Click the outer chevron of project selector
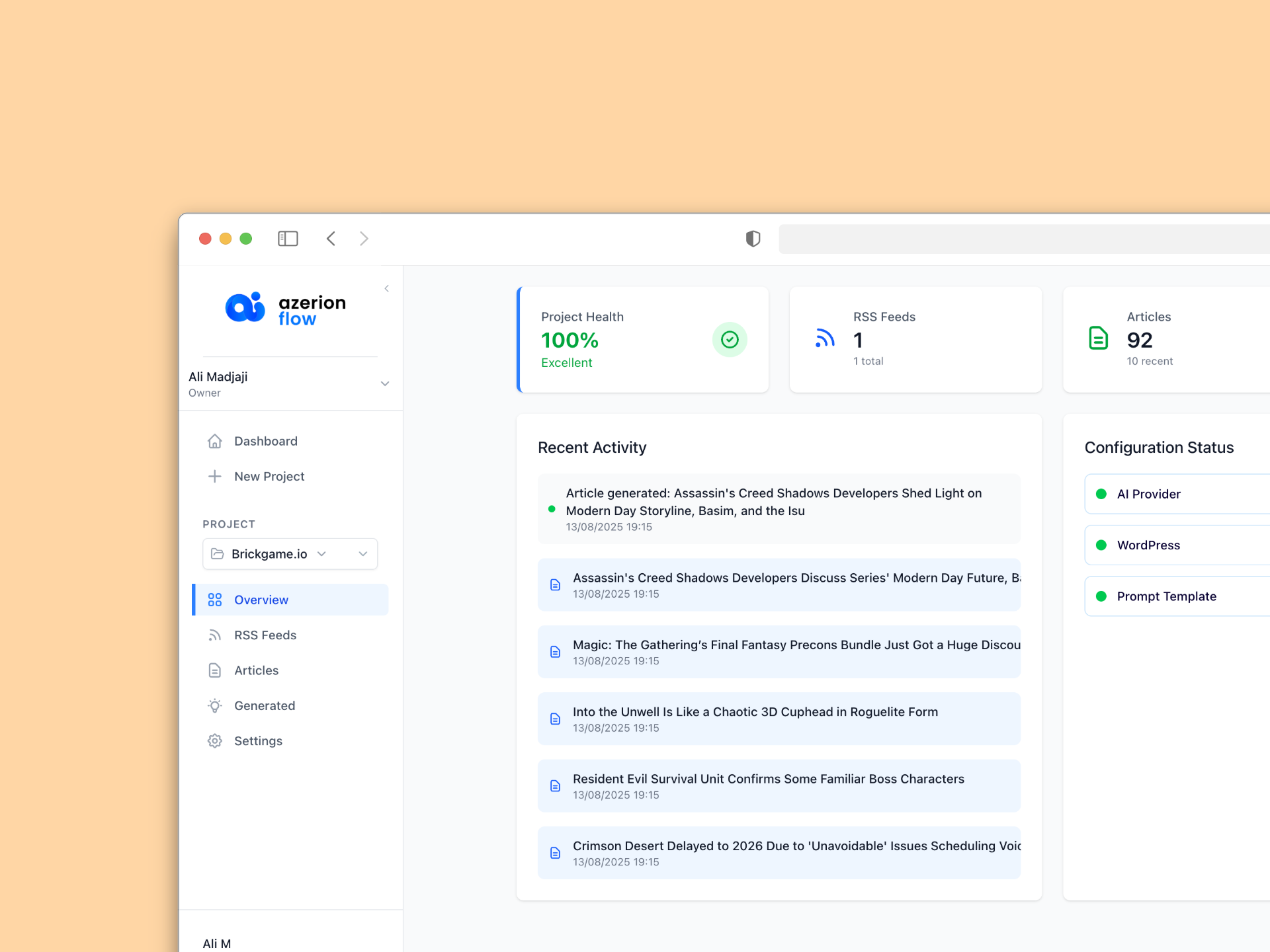The height and width of the screenshot is (952, 1270). click(363, 554)
